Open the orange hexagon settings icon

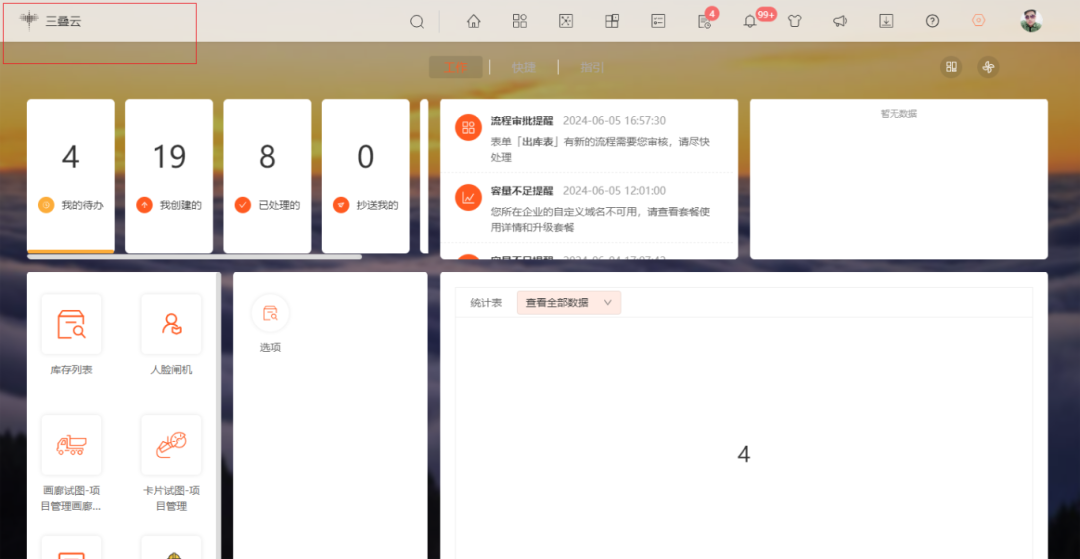978,21
